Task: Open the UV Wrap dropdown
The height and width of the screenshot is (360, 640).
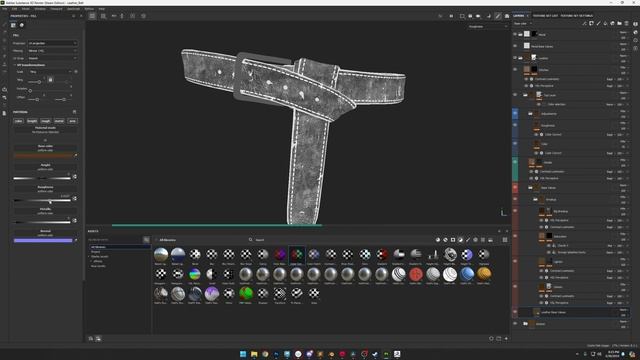Action: pyautogui.click(x=52, y=58)
